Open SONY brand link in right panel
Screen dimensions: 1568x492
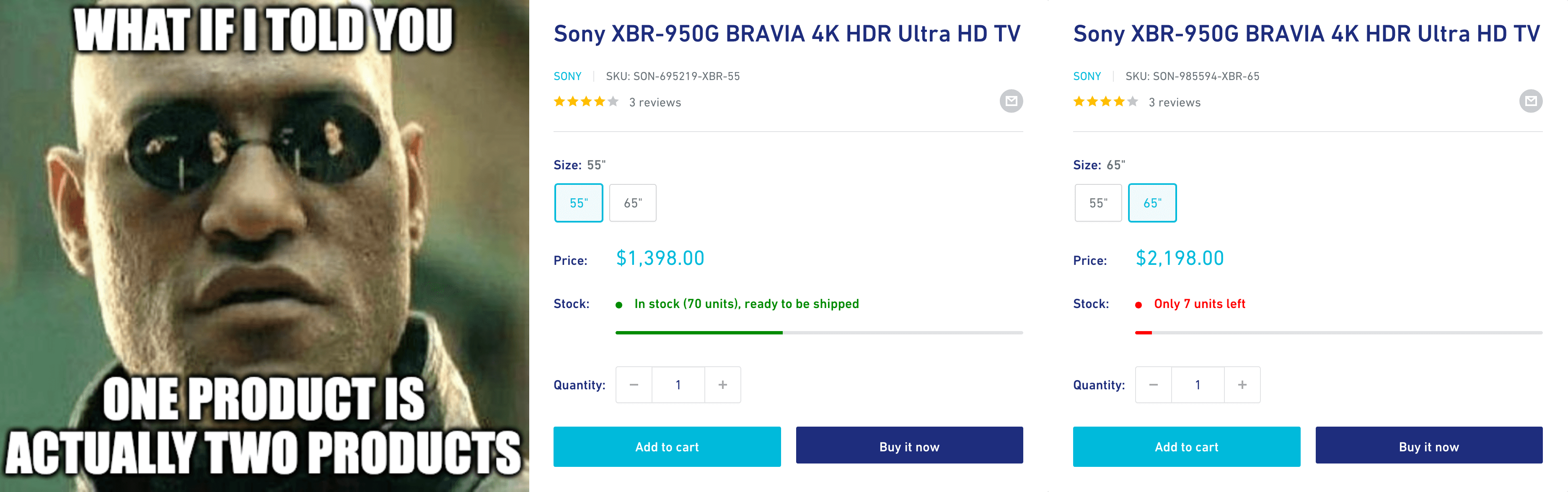[1087, 76]
